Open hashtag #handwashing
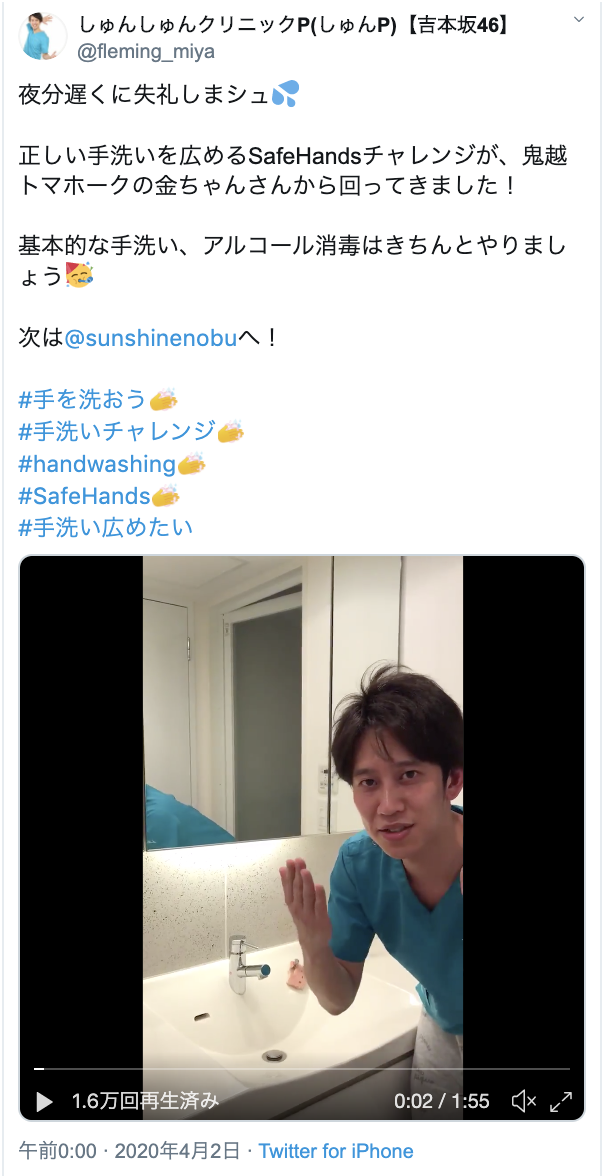Viewport: 604px width, 1176px height. [x=97, y=464]
